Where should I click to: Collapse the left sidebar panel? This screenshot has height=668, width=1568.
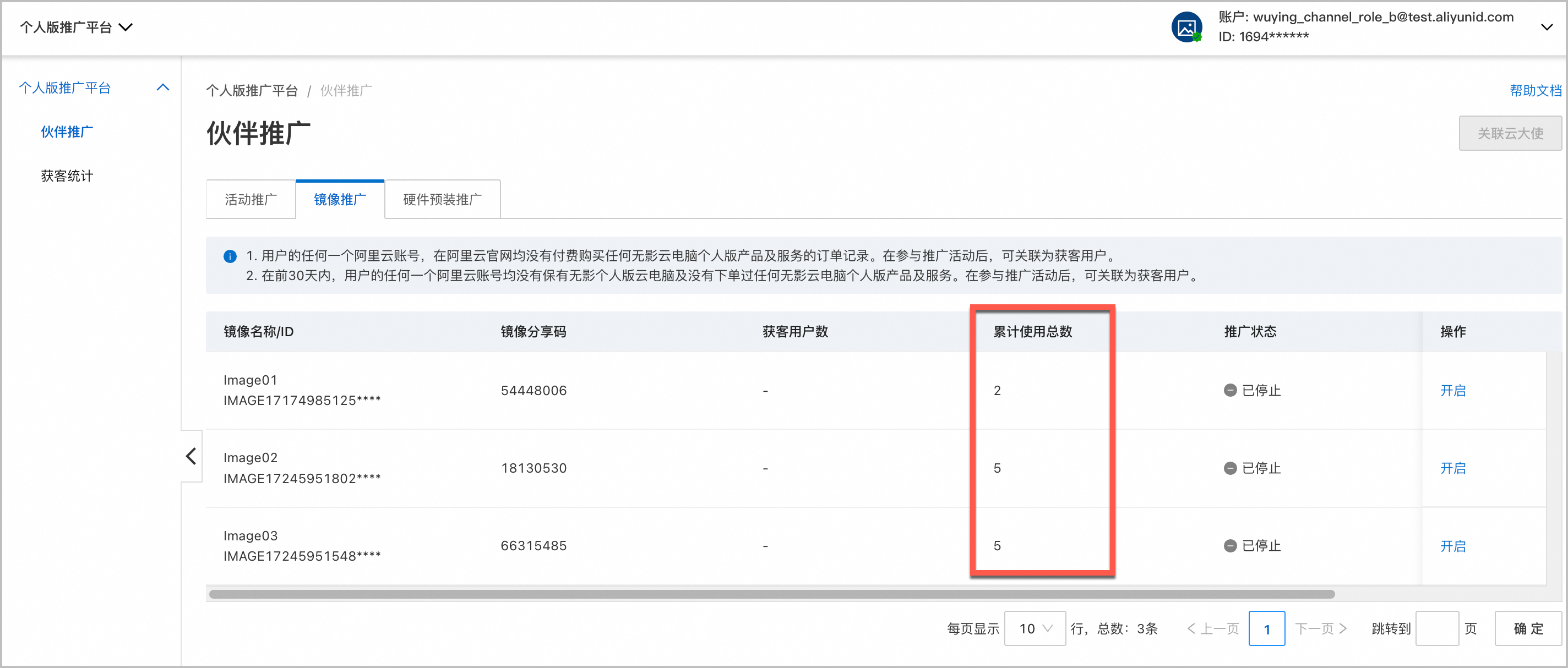point(190,456)
